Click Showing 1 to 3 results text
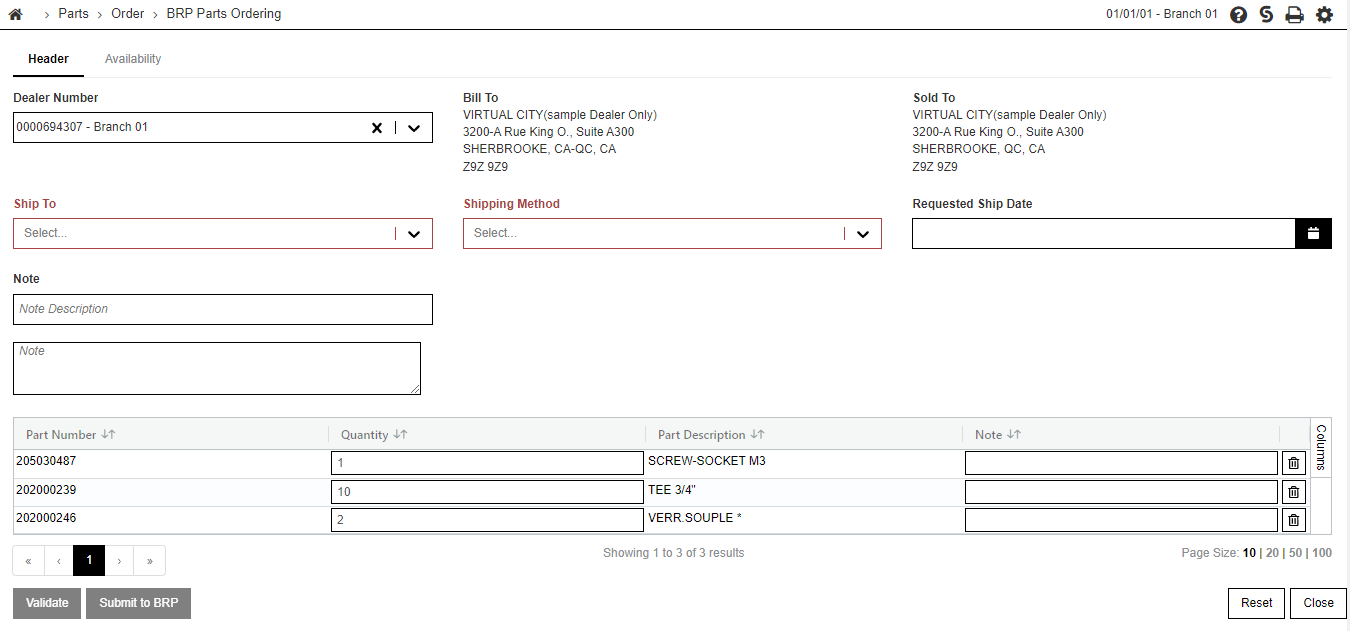Image resolution: width=1350 pixels, height=631 pixels. [x=674, y=553]
